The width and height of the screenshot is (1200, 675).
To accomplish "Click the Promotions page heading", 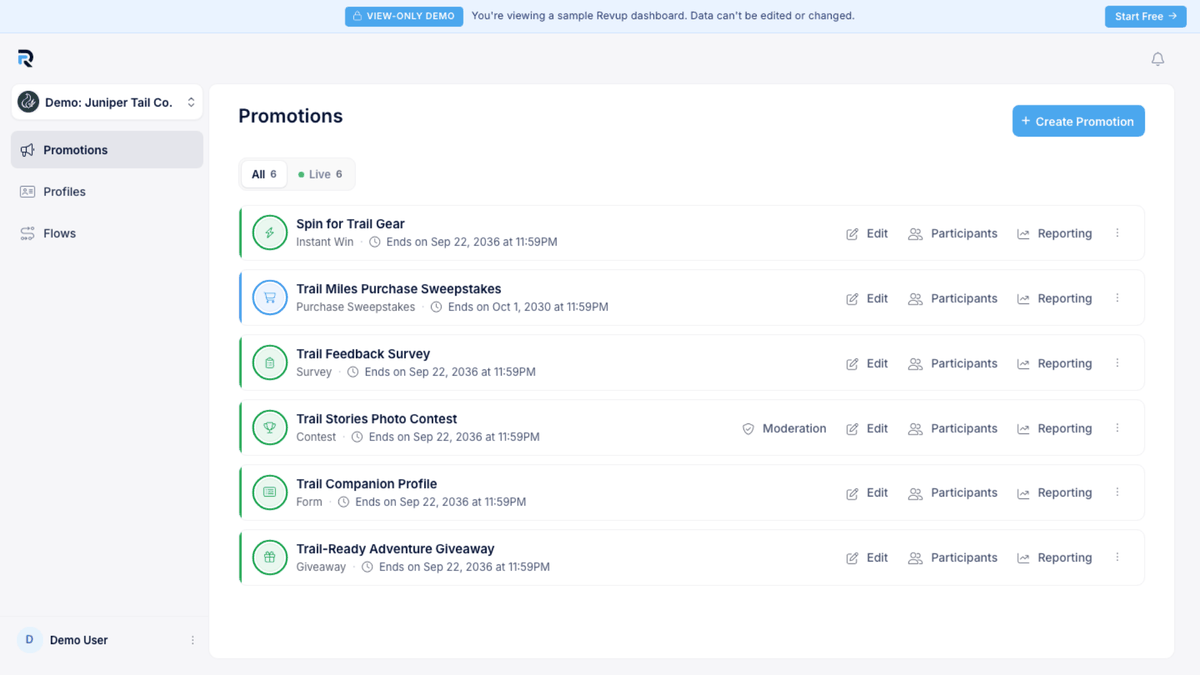I will [x=291, y=116].
